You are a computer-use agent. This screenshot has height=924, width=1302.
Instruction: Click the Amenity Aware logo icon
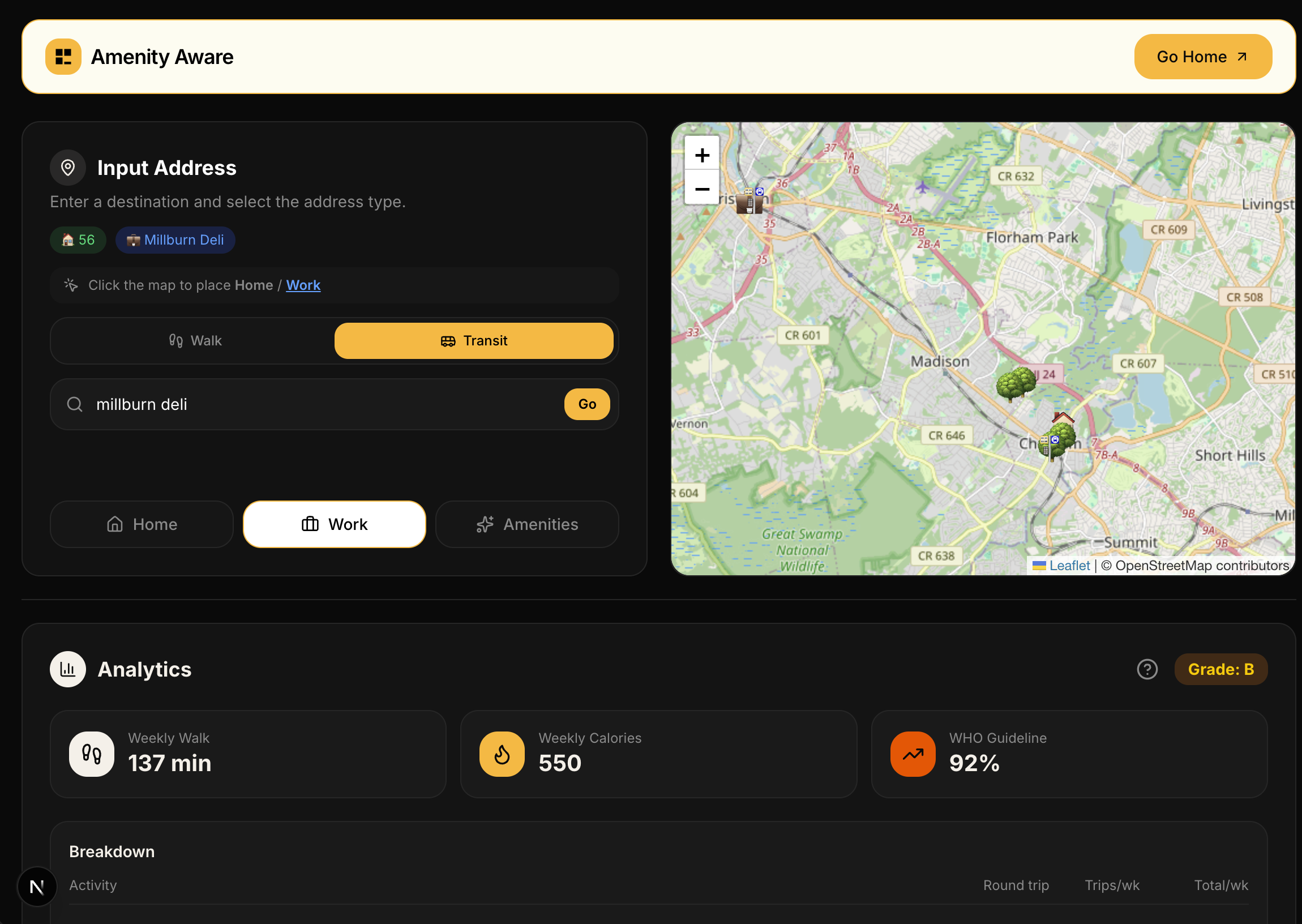click(x=63, y=56)
